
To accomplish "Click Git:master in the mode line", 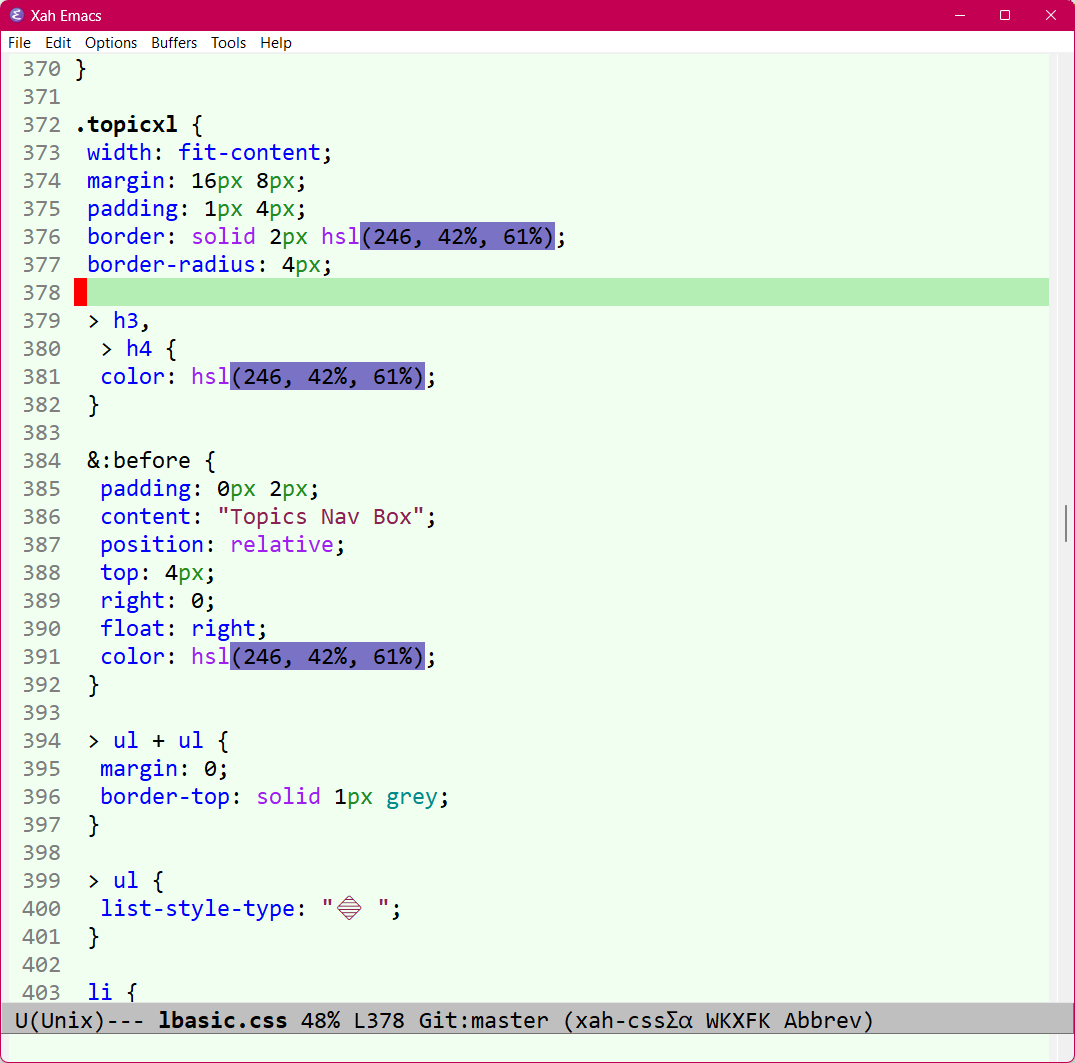I will tap(484, 1020).
